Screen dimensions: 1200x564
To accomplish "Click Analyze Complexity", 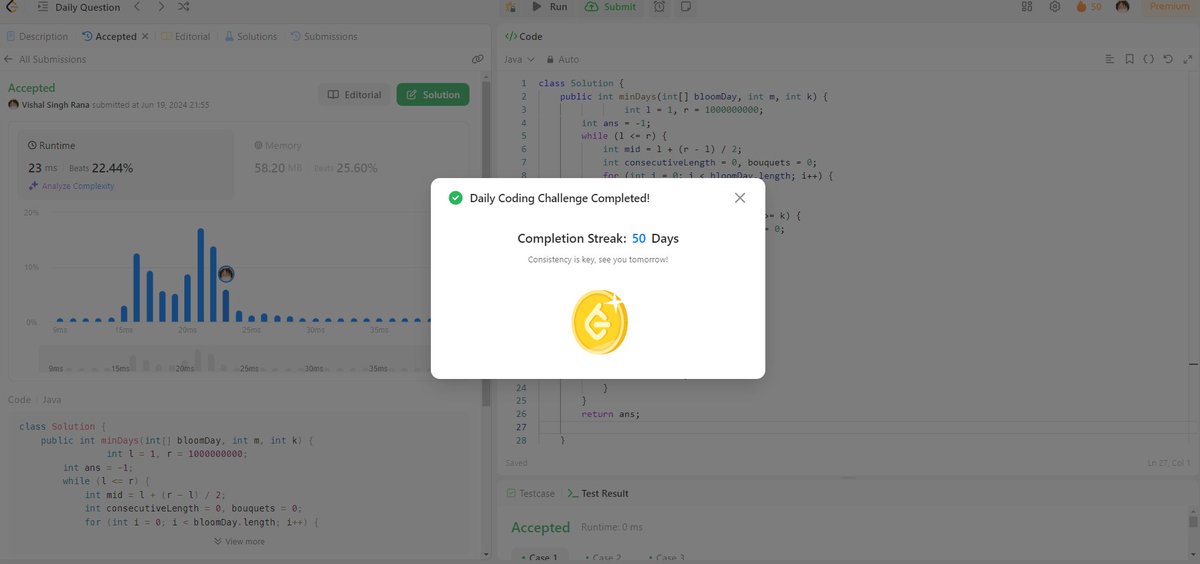I will [71, 186].
